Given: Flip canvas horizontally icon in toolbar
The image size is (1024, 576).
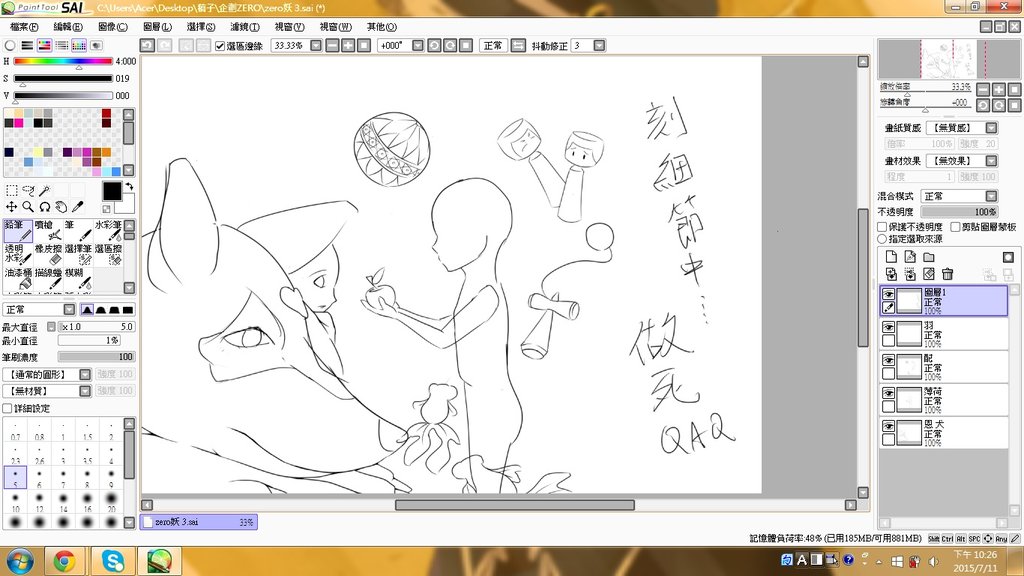Looking at the screenshot, I should pos(518,45).
